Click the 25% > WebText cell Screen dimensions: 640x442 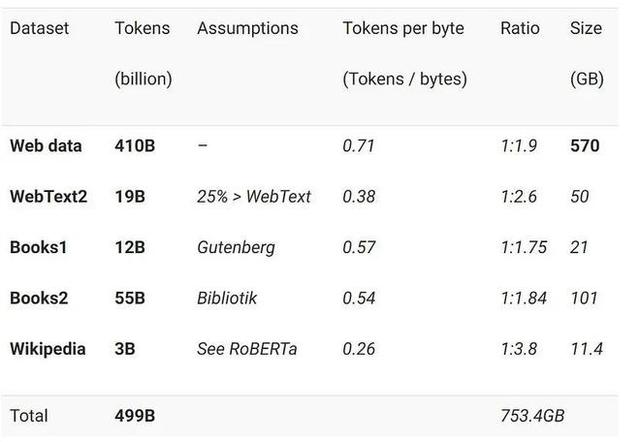pyautogui.click(x=254, y=197)
